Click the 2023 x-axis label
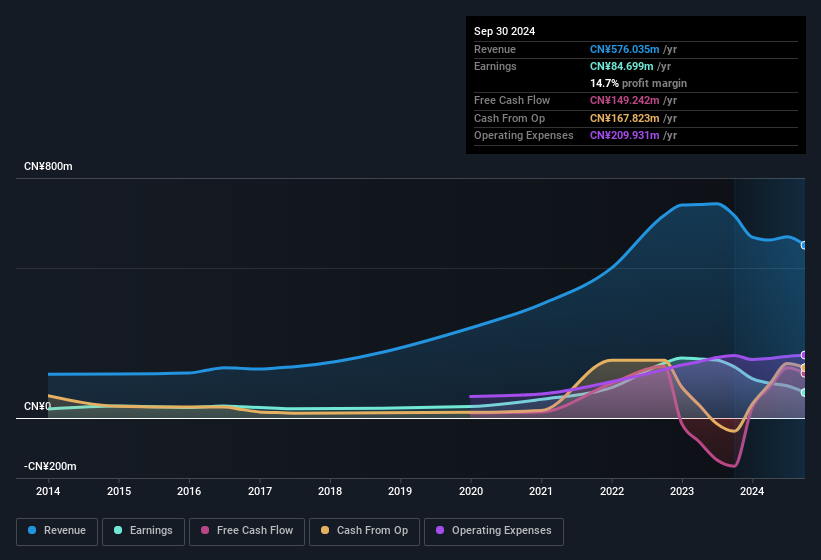Viewport: 821px width, 560px height. click(682, 491)
